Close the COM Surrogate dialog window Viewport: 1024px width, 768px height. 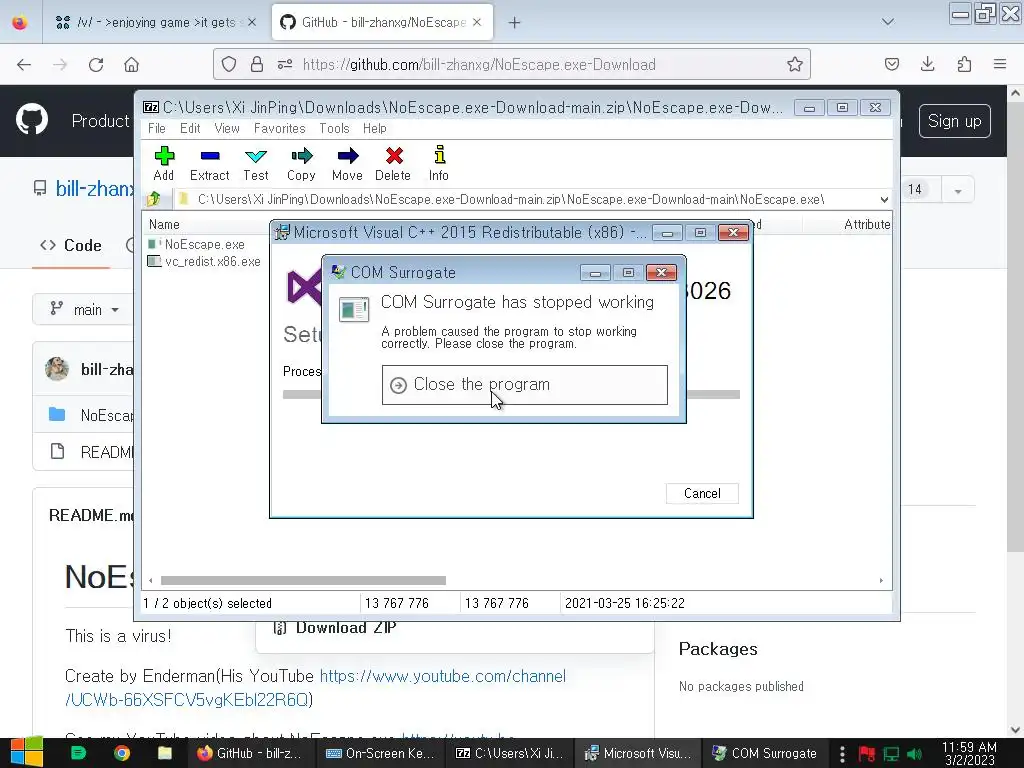coord(661,272)
